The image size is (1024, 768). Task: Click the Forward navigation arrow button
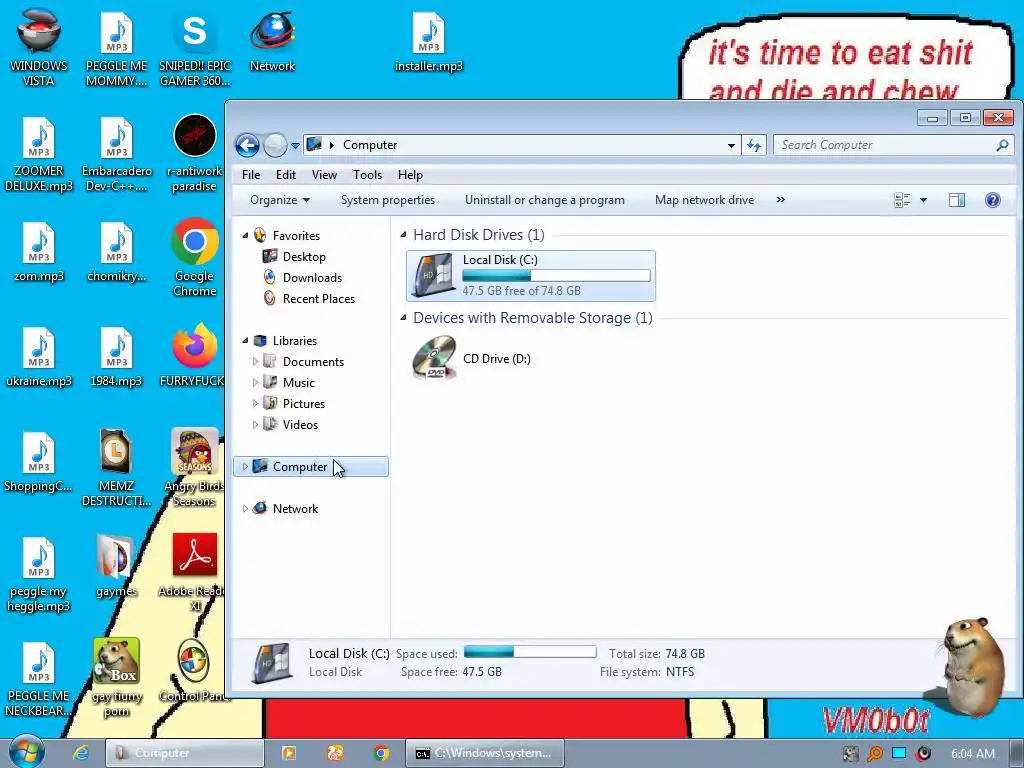[x=276, y=145]
